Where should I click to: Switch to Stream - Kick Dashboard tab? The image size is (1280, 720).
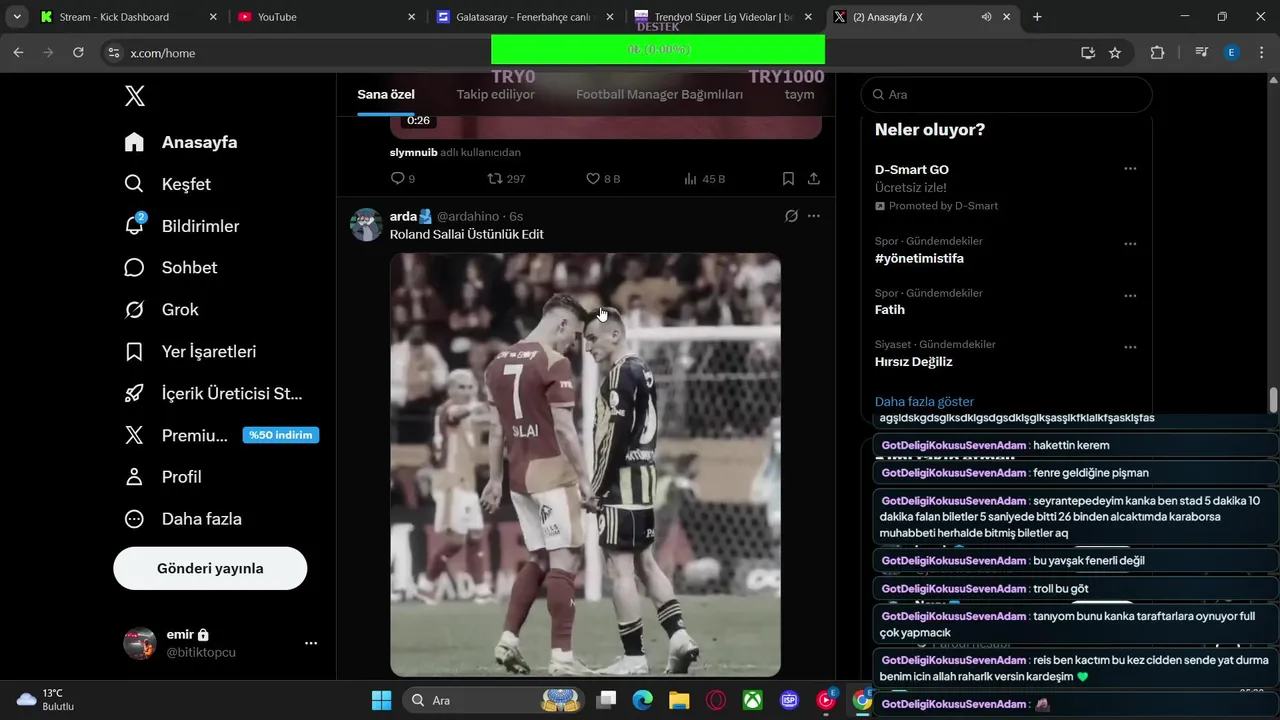coord(128,17)
